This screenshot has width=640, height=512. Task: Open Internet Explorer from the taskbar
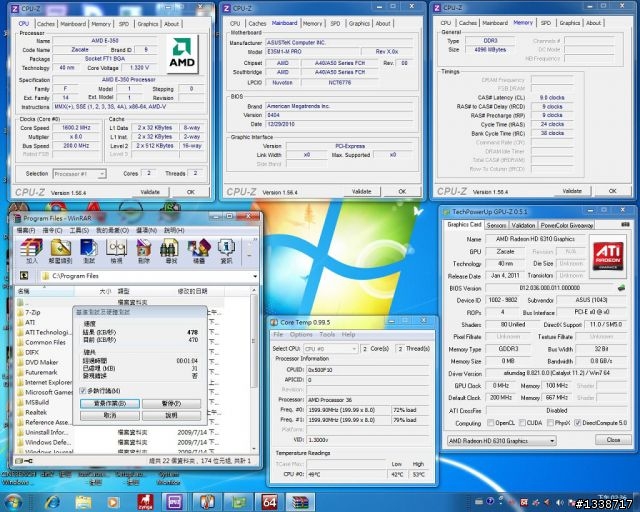click(x=52, y=502)
